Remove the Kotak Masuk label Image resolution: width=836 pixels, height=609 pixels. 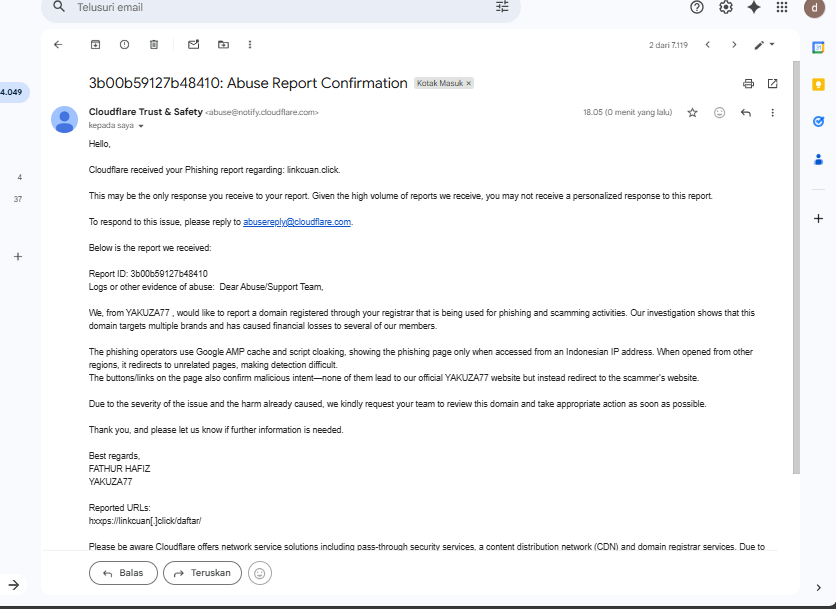click(x=469, y=84)
